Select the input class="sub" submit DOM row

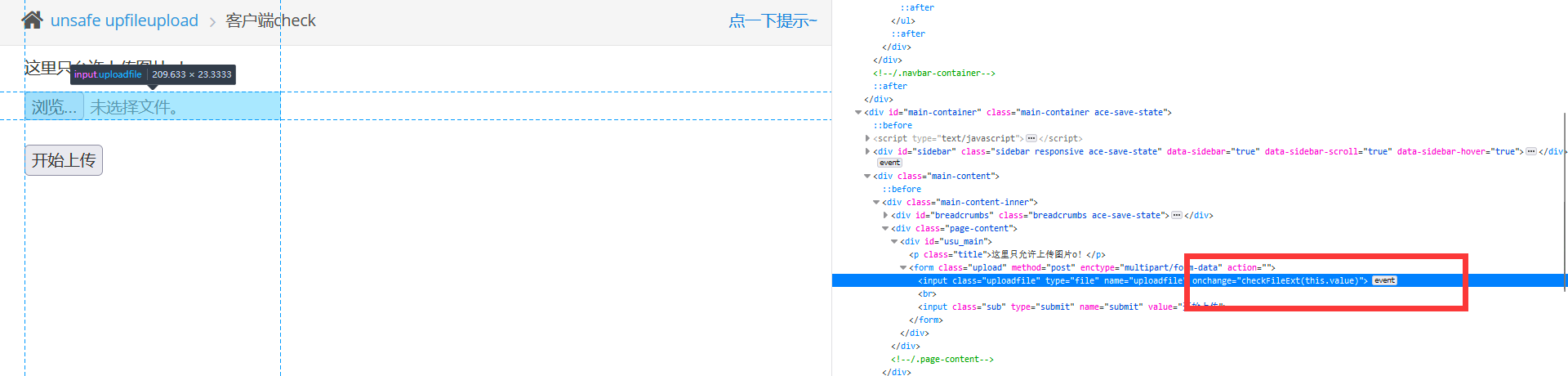coord(1200,307)
